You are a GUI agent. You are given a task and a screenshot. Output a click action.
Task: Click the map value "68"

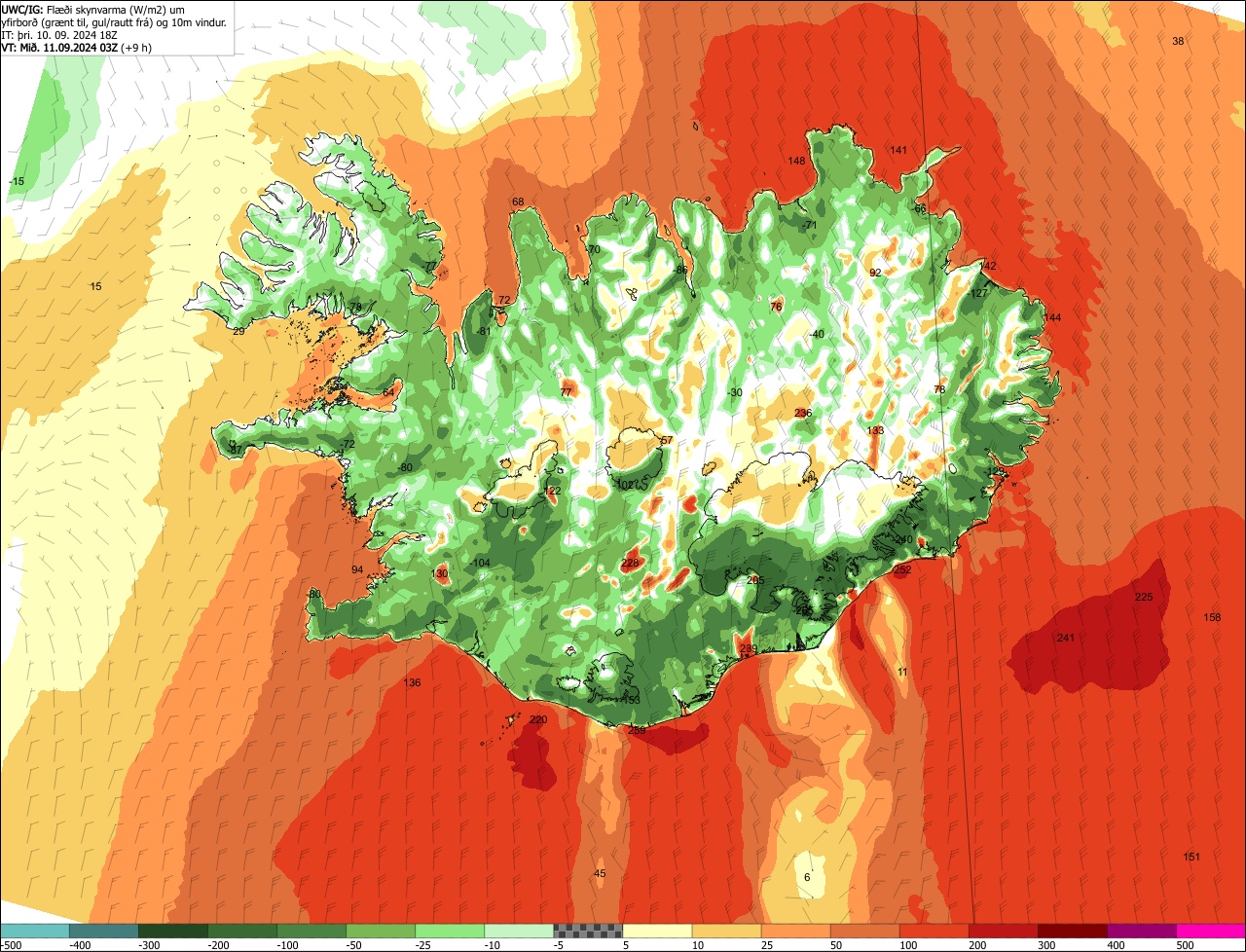pos(518,202)
